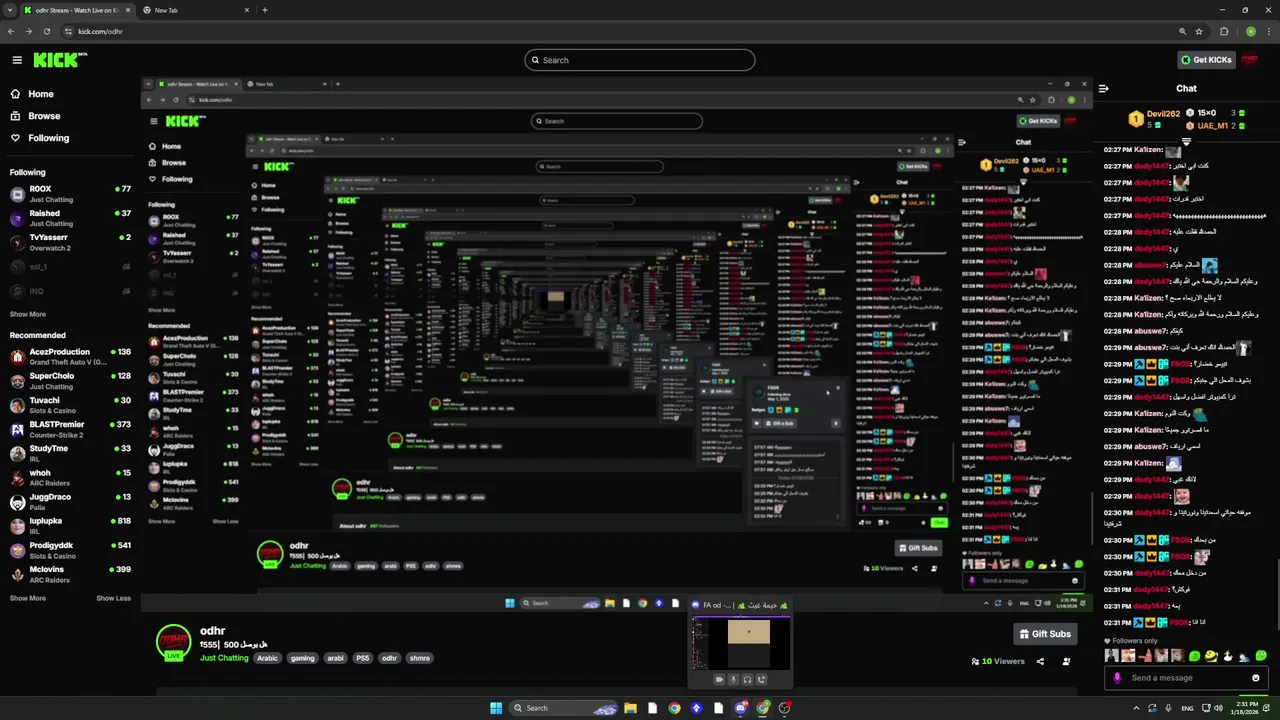Open the emoji picker in chat

point(1256,678)
